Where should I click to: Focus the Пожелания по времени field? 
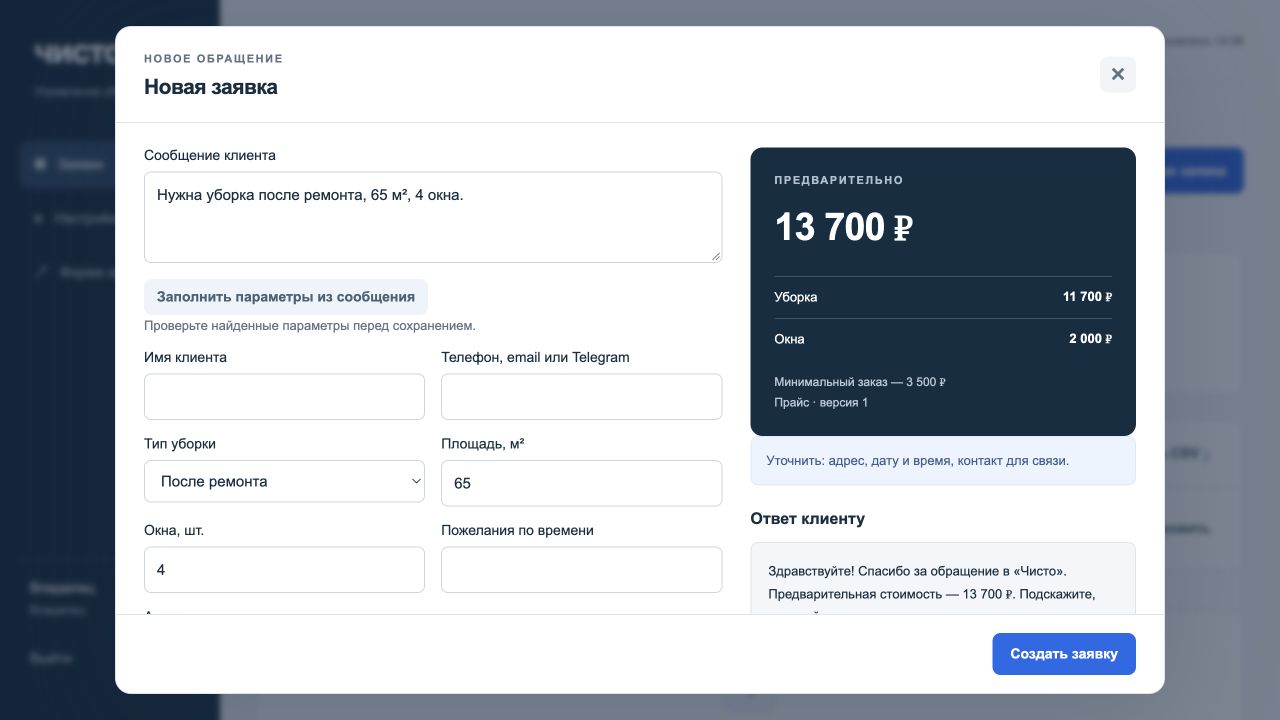[581, 570]
